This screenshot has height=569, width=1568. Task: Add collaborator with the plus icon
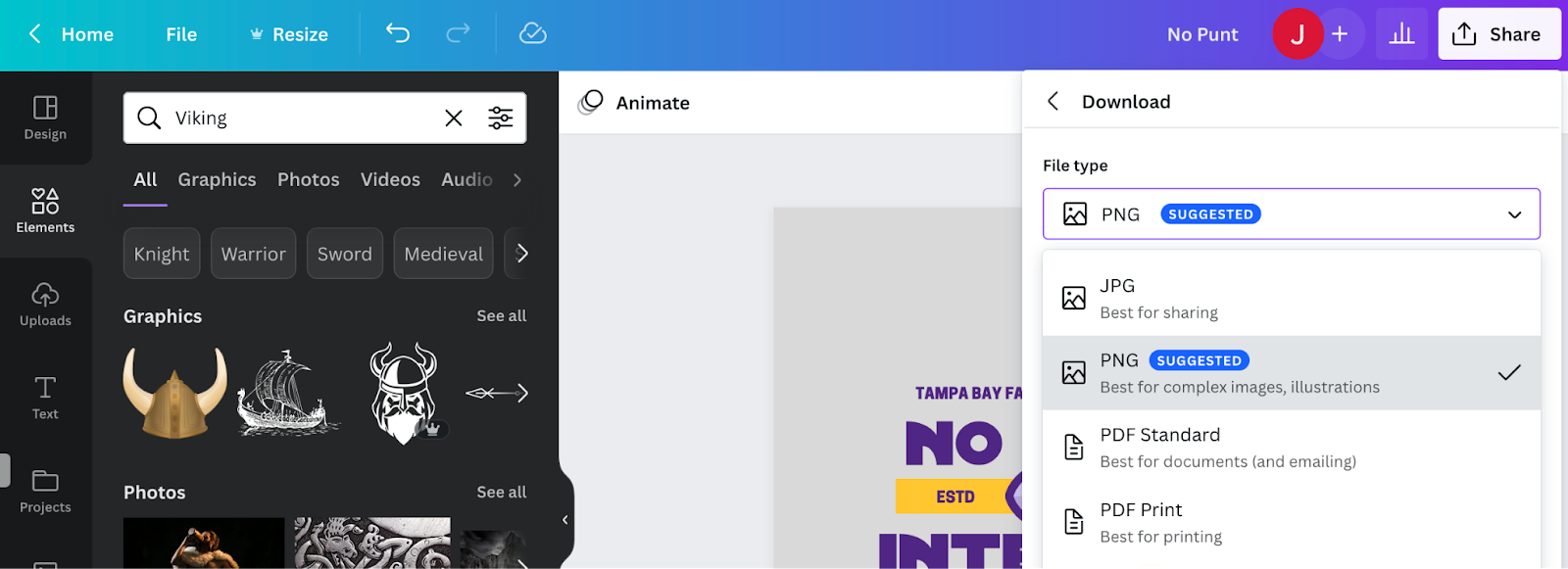point(1340,34)
